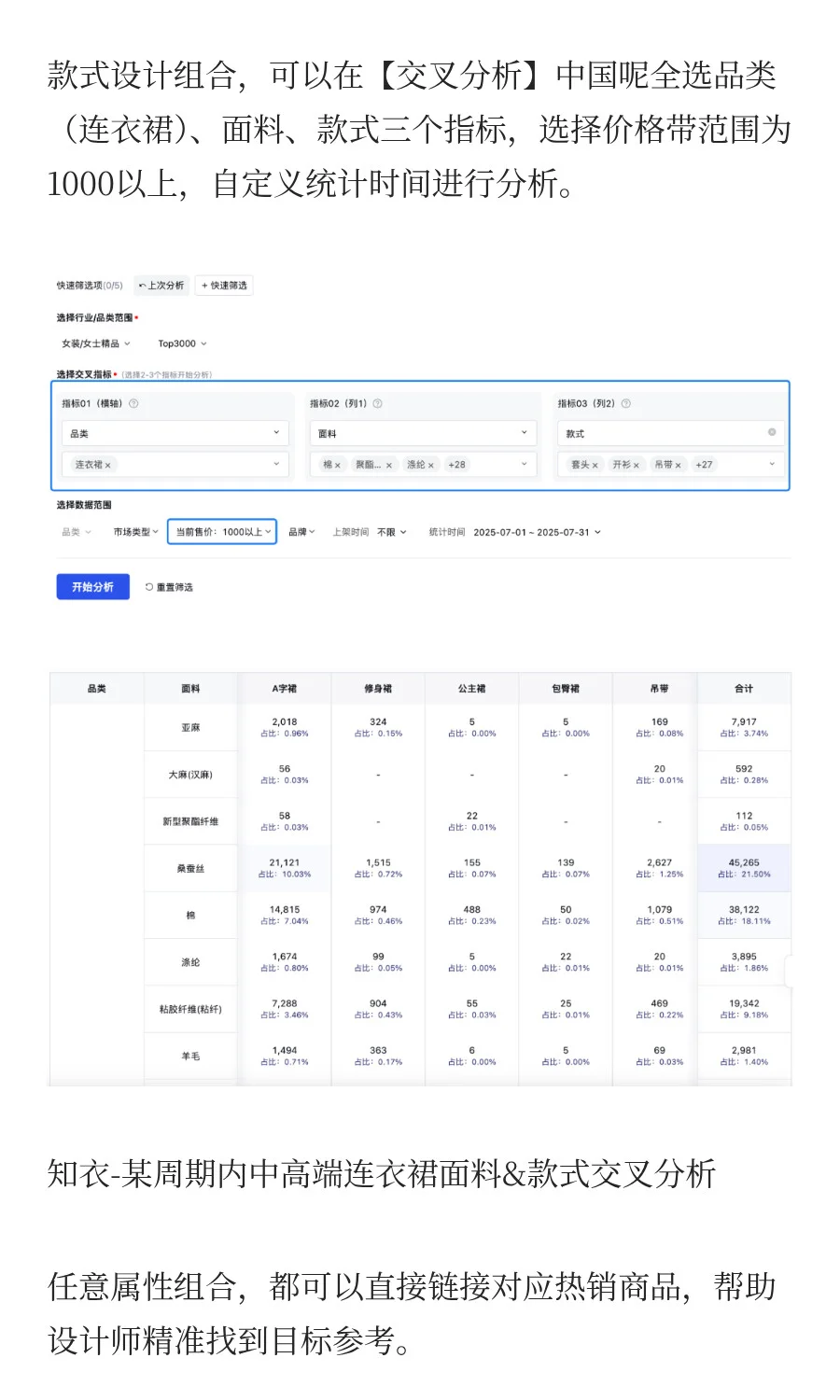This screenshot has width=840, height=1400.
Task: Click the 吊带 column header
Action: pyautogui.click(x=660, y=689)
